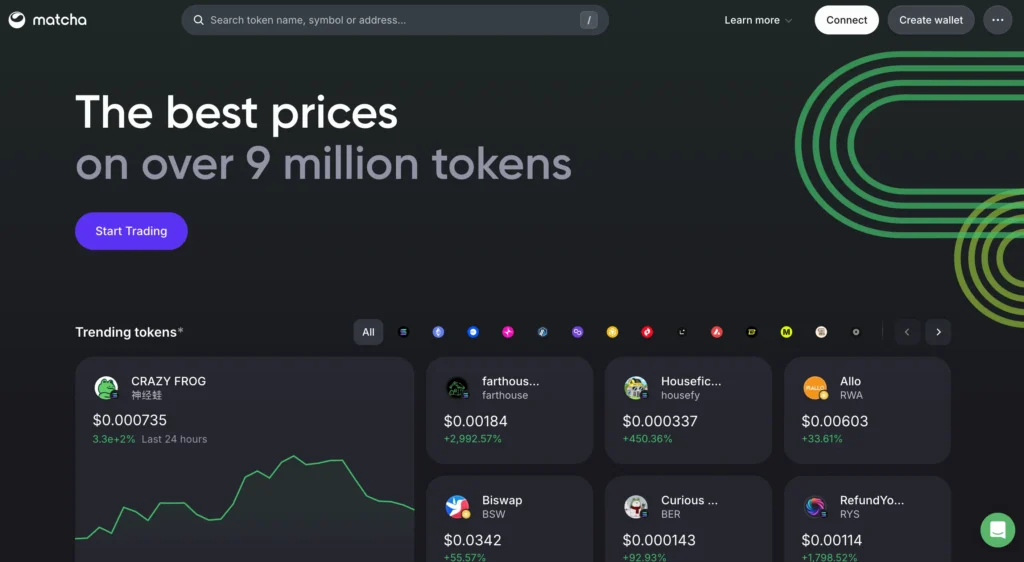Expand the Learn more dropdown
The width and height of the screenshot is (1024, 562).
click(x=758, y=20)
